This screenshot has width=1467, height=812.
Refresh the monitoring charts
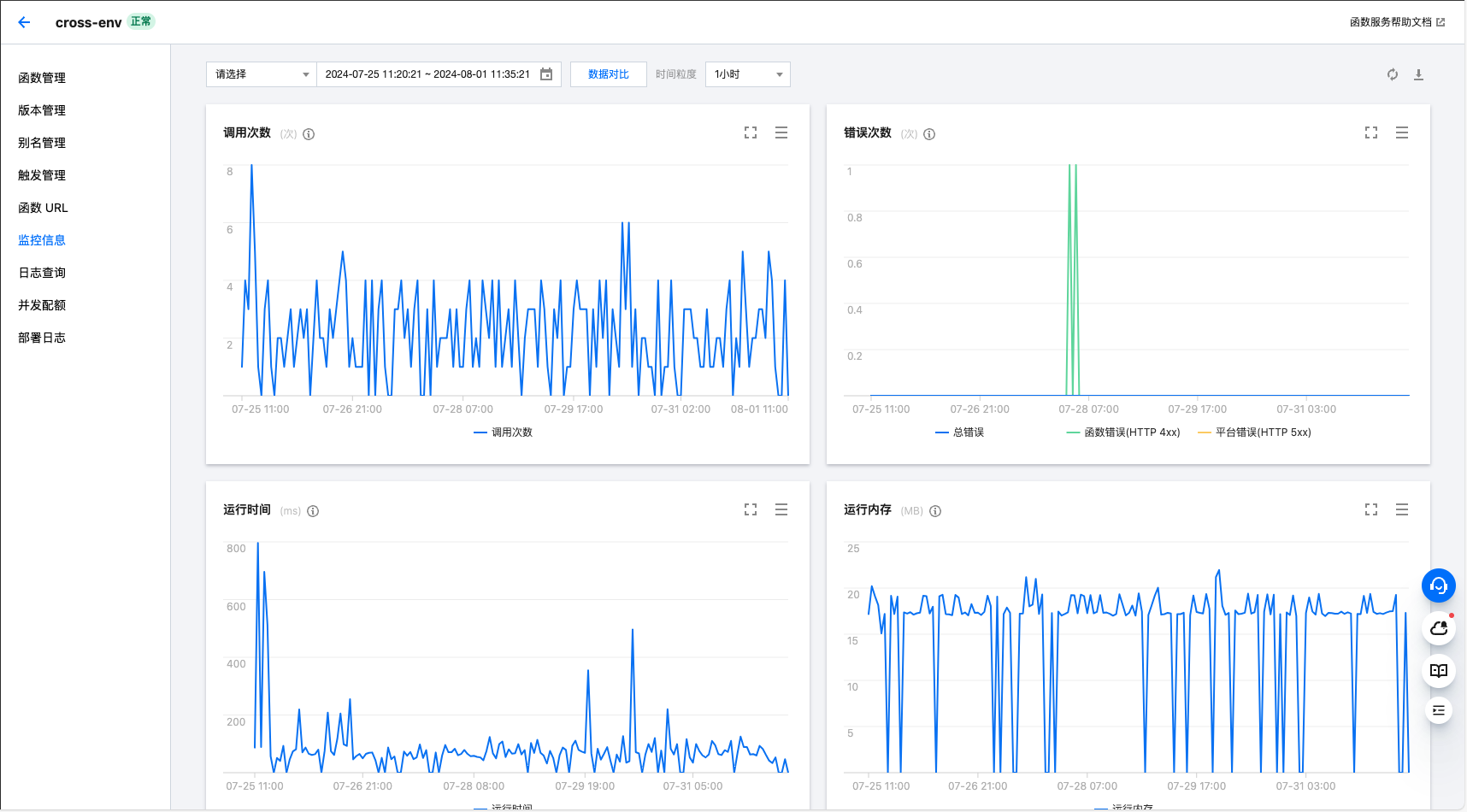pyautogui.click(x=1393, y=74)
